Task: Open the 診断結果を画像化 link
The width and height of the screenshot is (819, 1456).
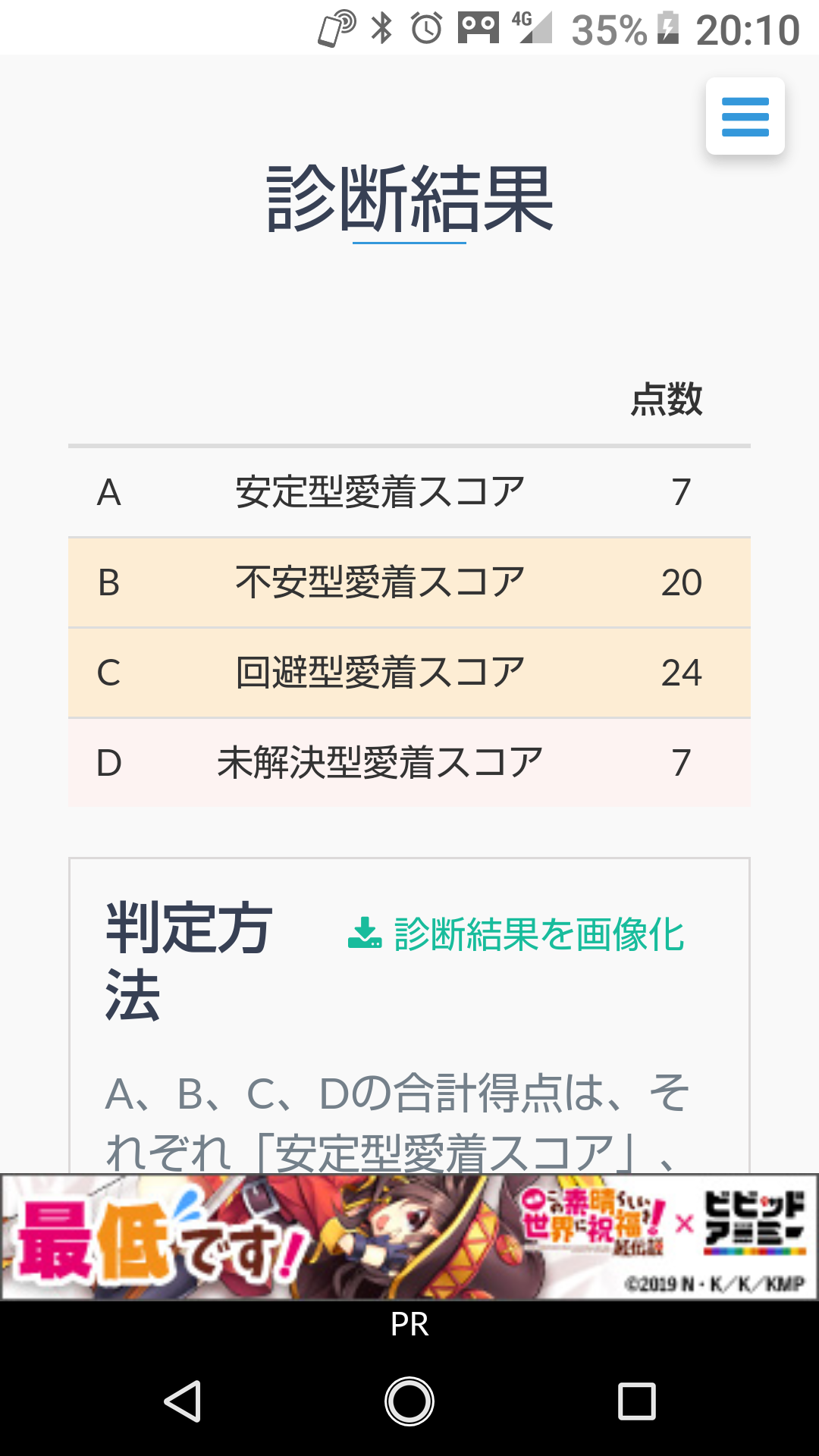Action: point(538,935)
